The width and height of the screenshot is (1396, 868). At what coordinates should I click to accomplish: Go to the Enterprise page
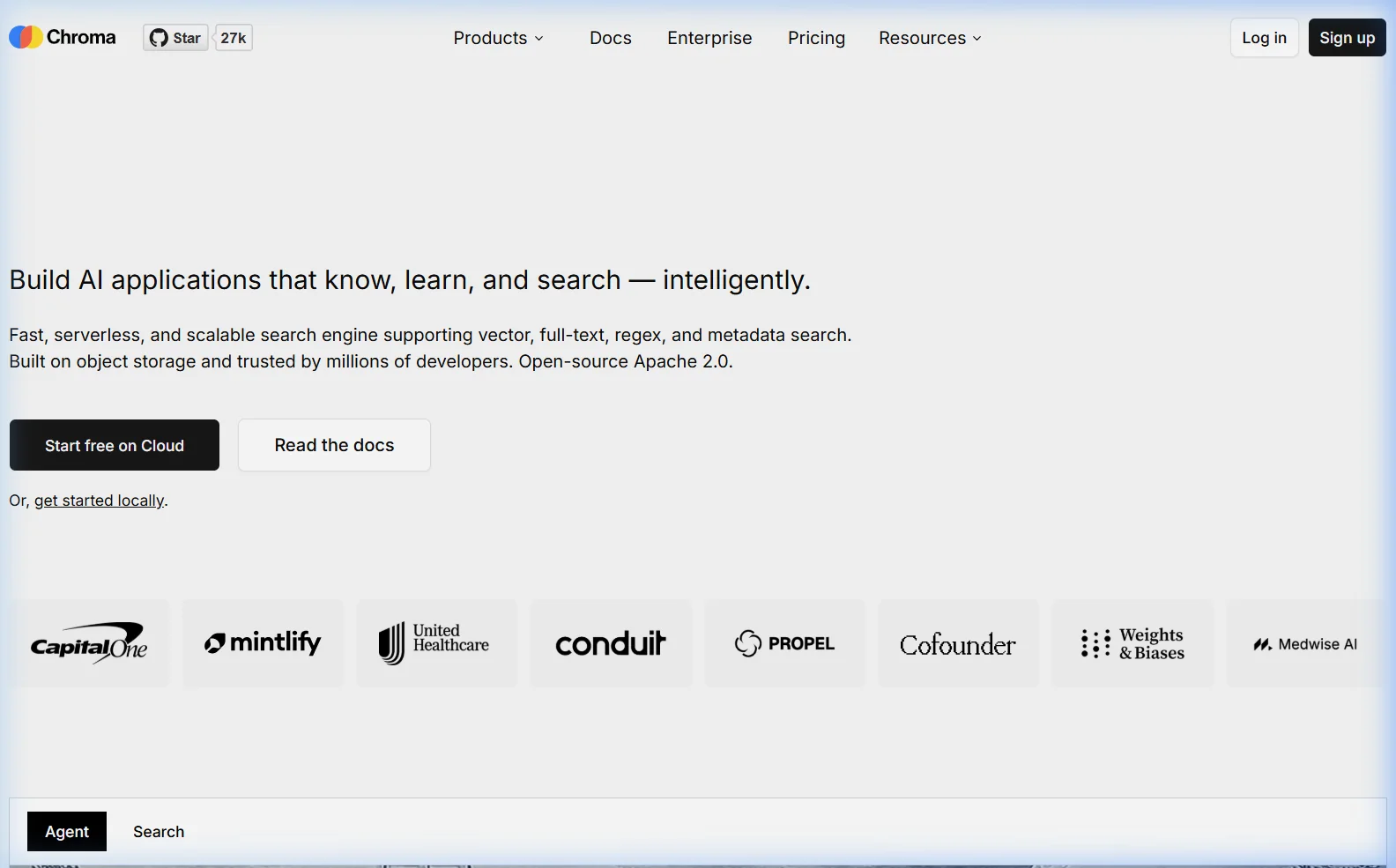pos(709,38)
